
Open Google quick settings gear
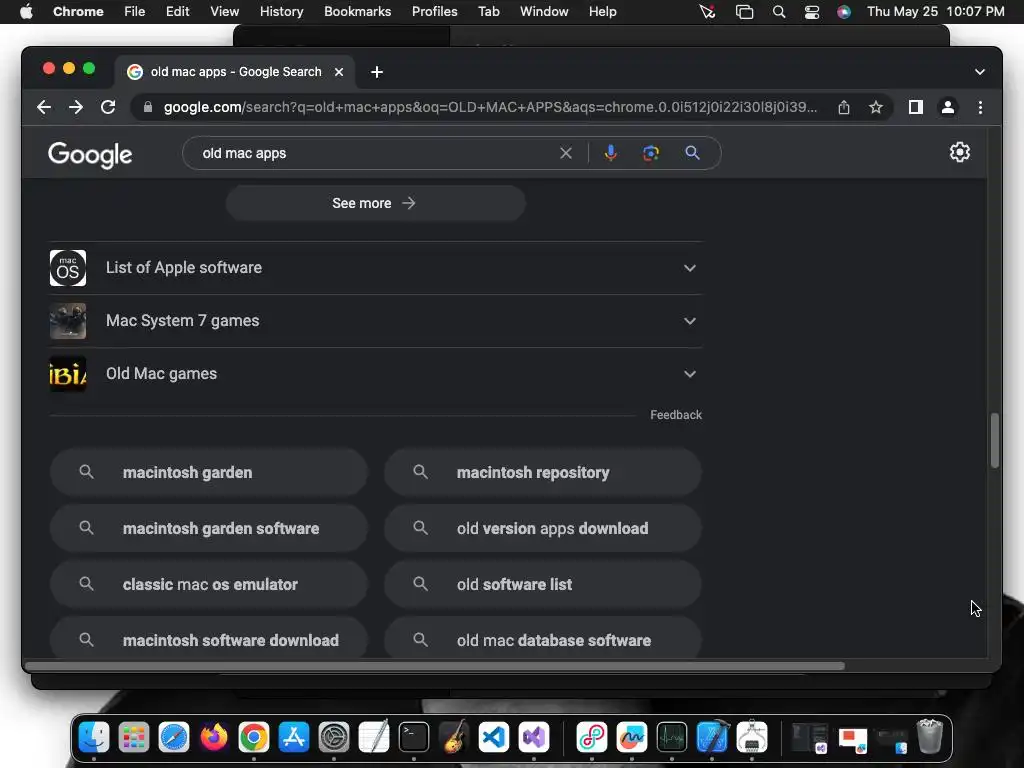(x=959, y=152)
